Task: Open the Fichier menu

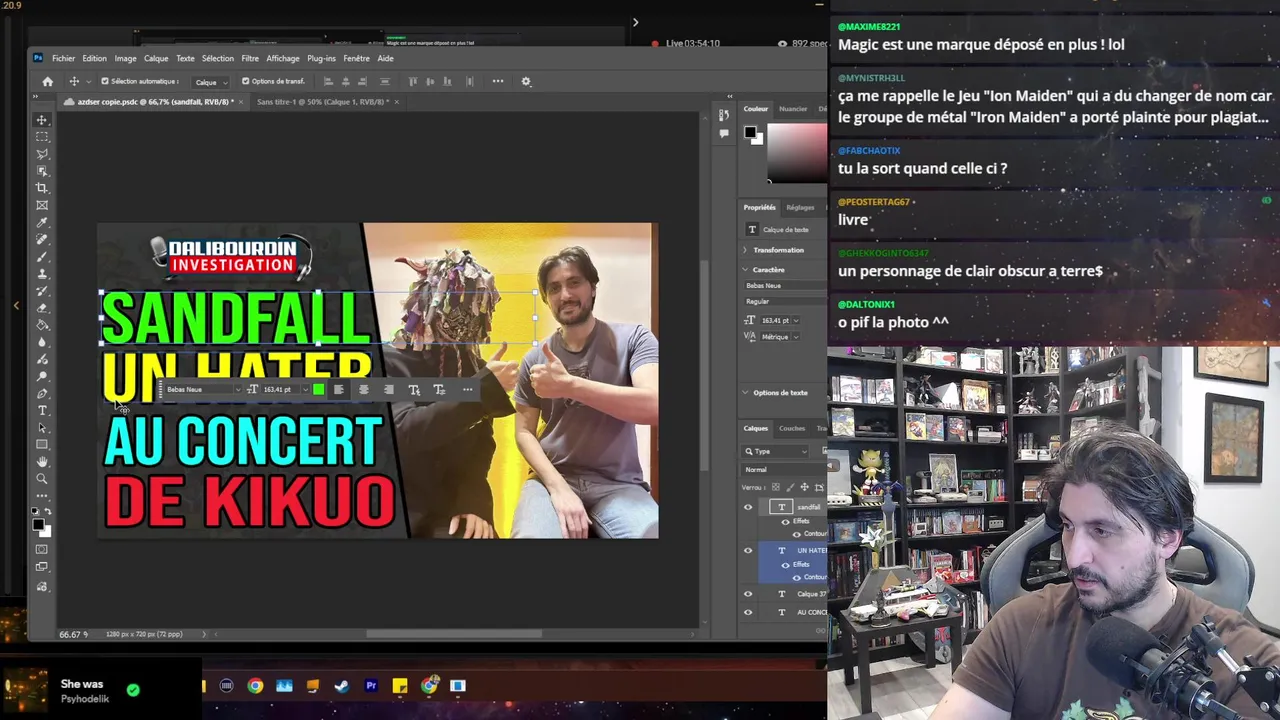Action: pyautogui.click(x=63, y=58)
